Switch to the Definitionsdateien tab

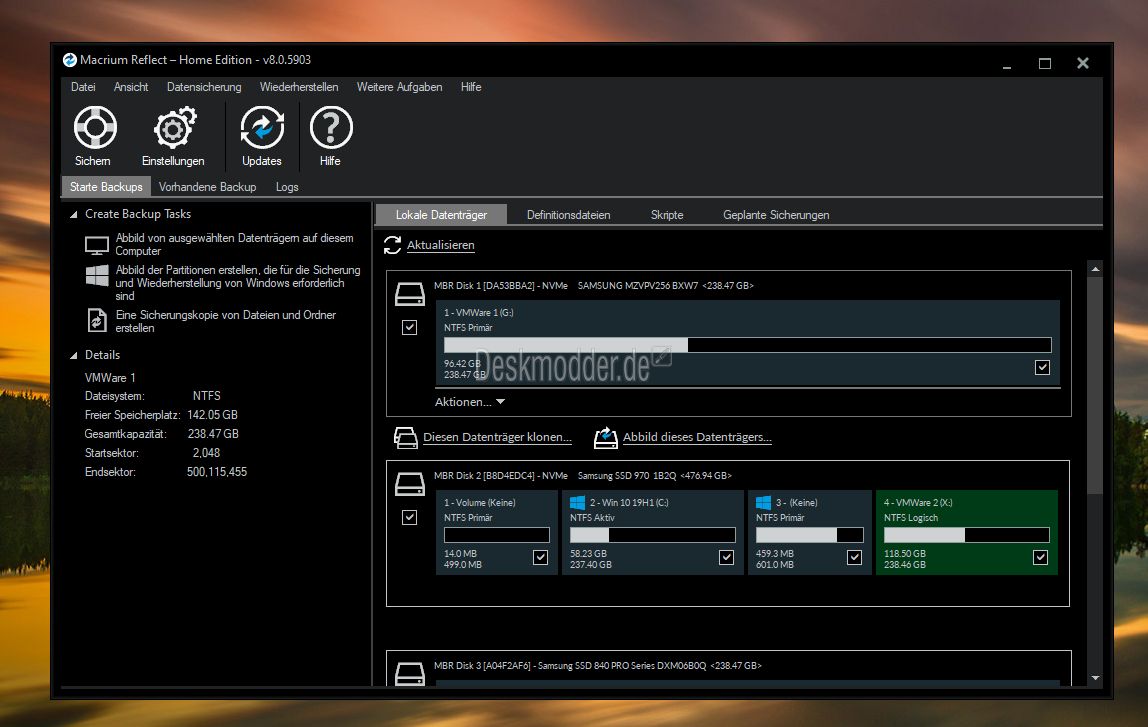[x=568, y=215]
